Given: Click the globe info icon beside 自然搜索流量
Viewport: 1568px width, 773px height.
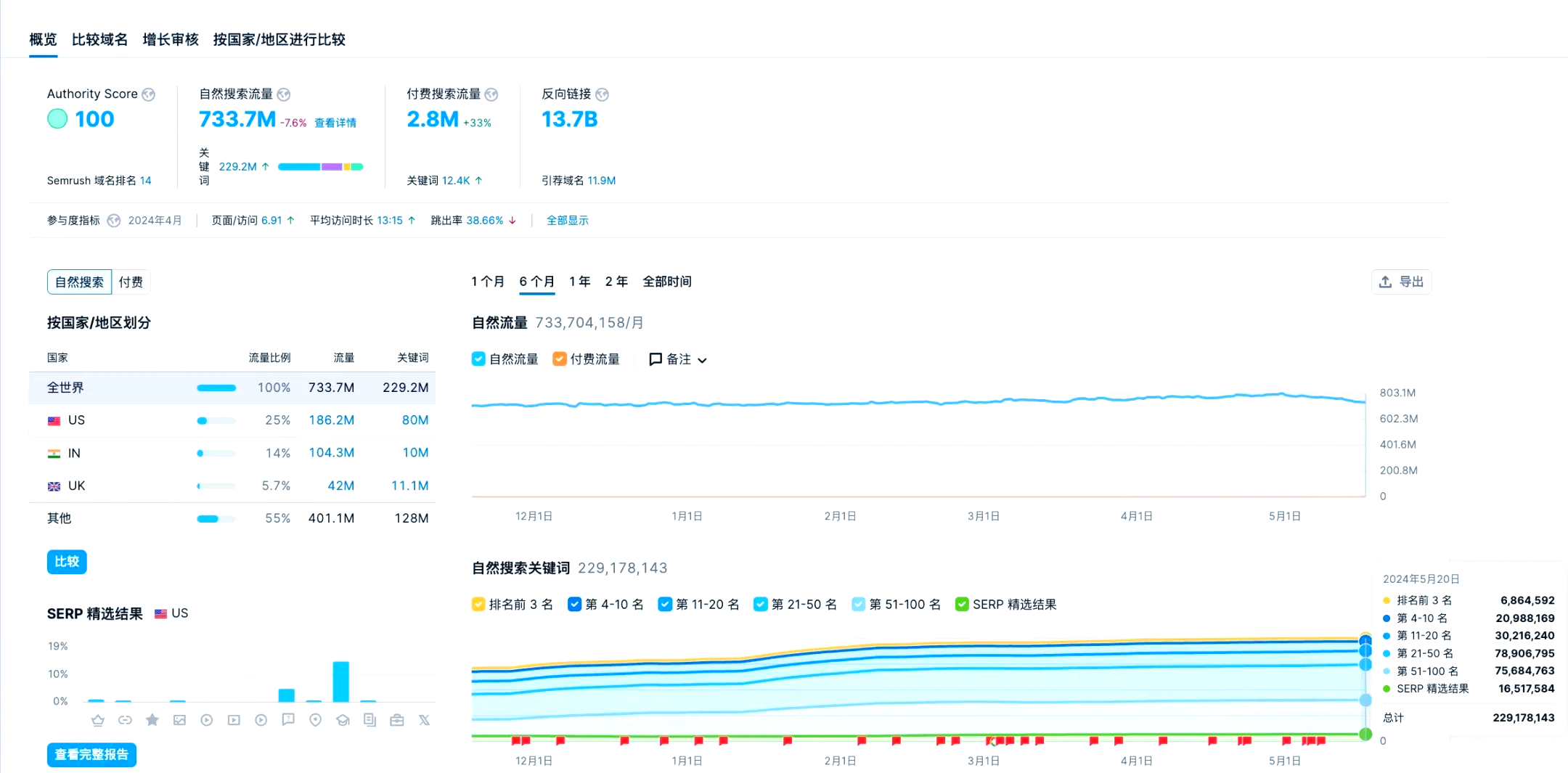Looking at the screenshot, I should pos(284,94).
